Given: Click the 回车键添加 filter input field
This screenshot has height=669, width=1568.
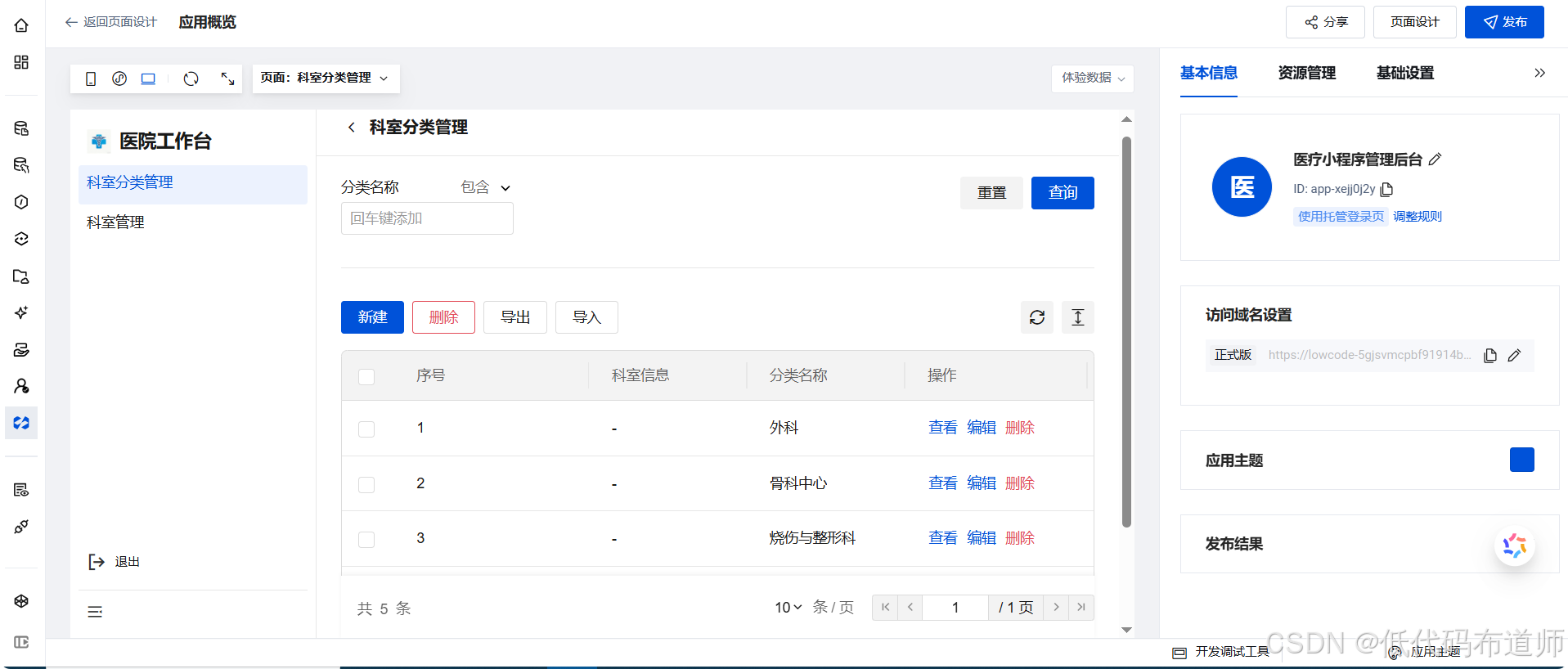Looking at the screenshot, I should (x=427, y=218).
